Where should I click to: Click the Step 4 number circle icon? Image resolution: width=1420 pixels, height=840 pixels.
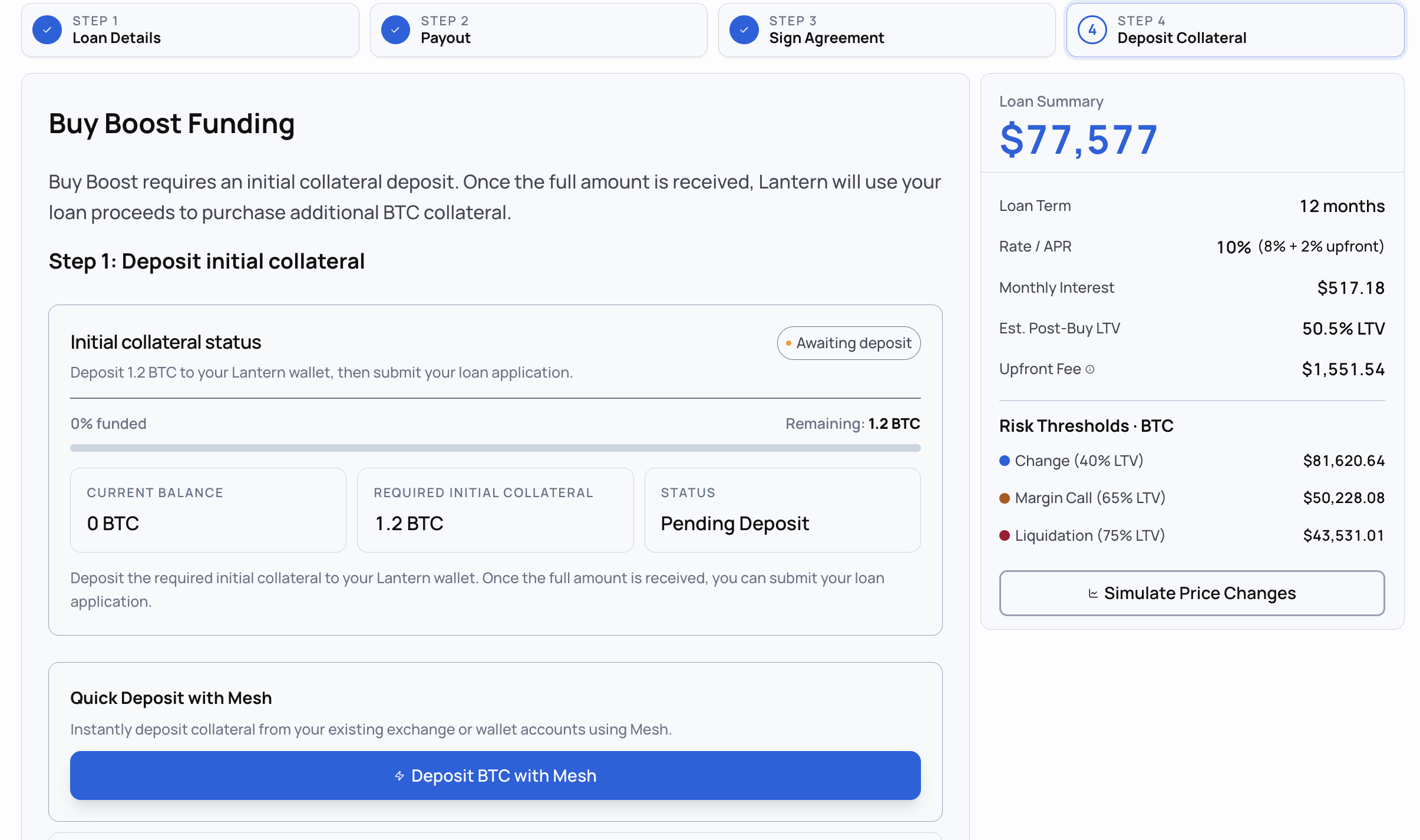[x=1092, y=30]
